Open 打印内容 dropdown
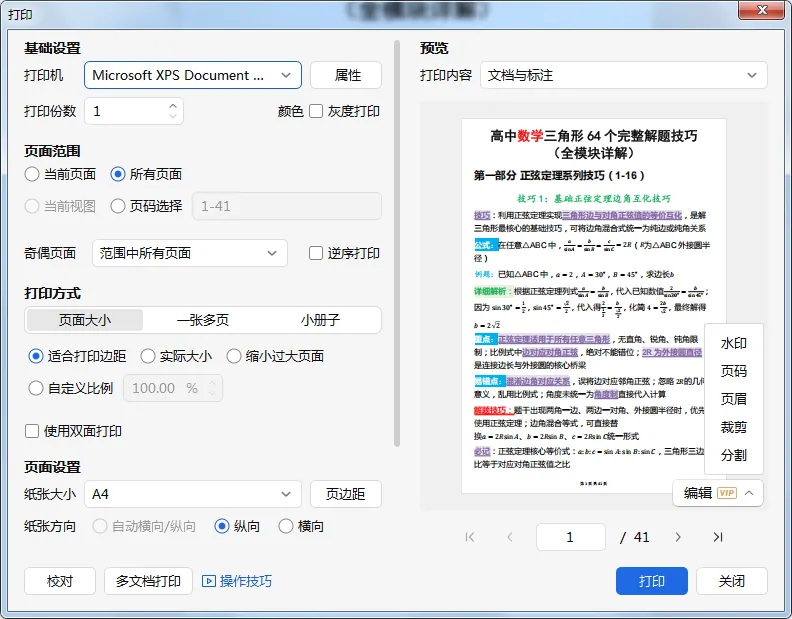 [624, 75]
